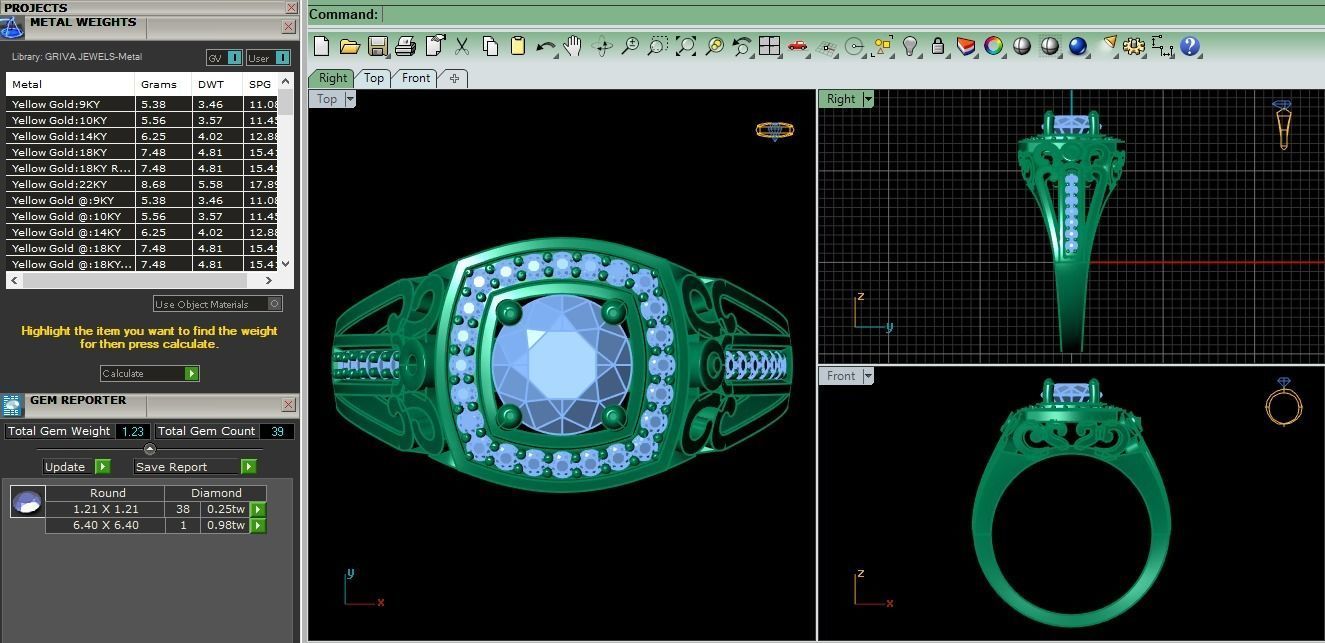The width and height of the screenshot is (1325, 643).
Task: Click the Zoom Extents icon
Action: 686,46
